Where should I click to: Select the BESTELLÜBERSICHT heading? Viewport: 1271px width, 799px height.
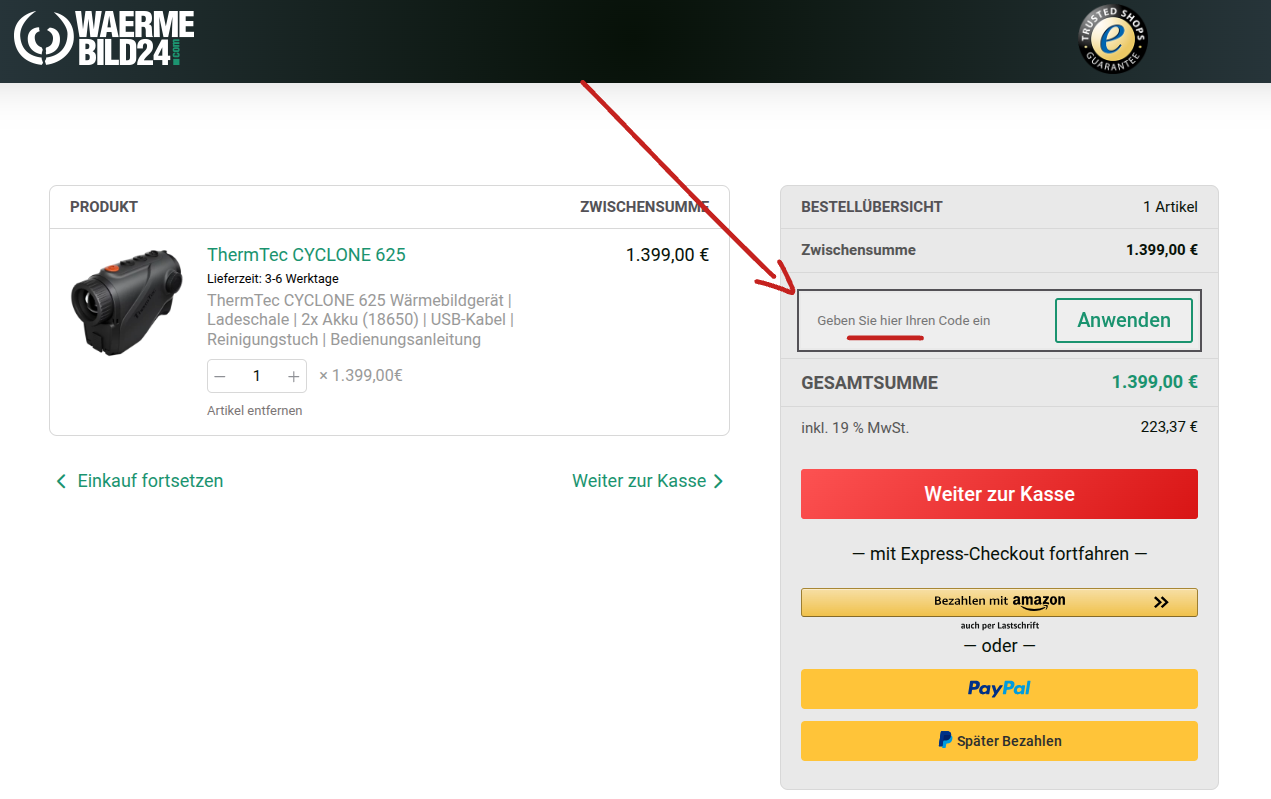tap(872, 207)
